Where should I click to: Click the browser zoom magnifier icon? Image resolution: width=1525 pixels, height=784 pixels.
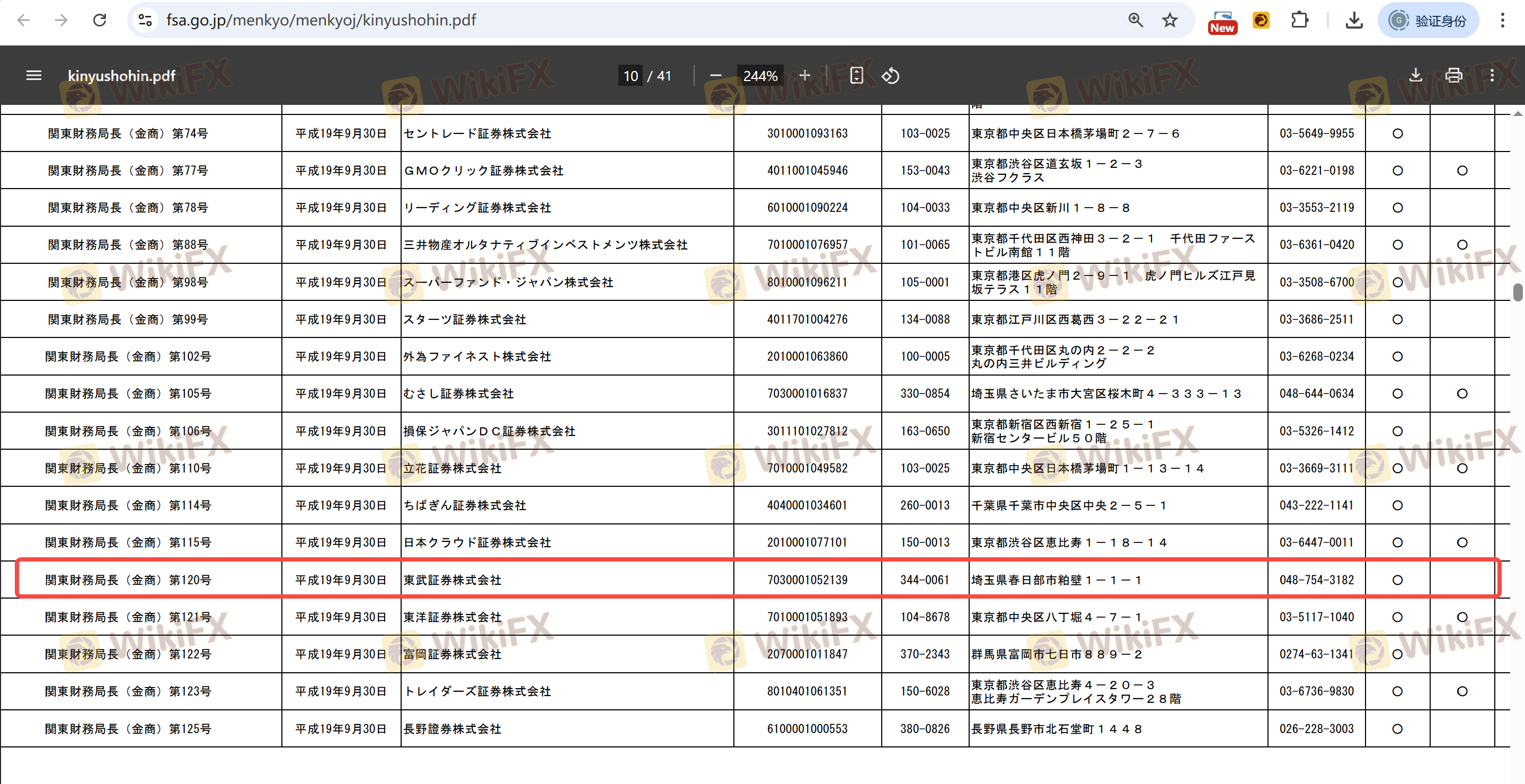(1135, 20)
